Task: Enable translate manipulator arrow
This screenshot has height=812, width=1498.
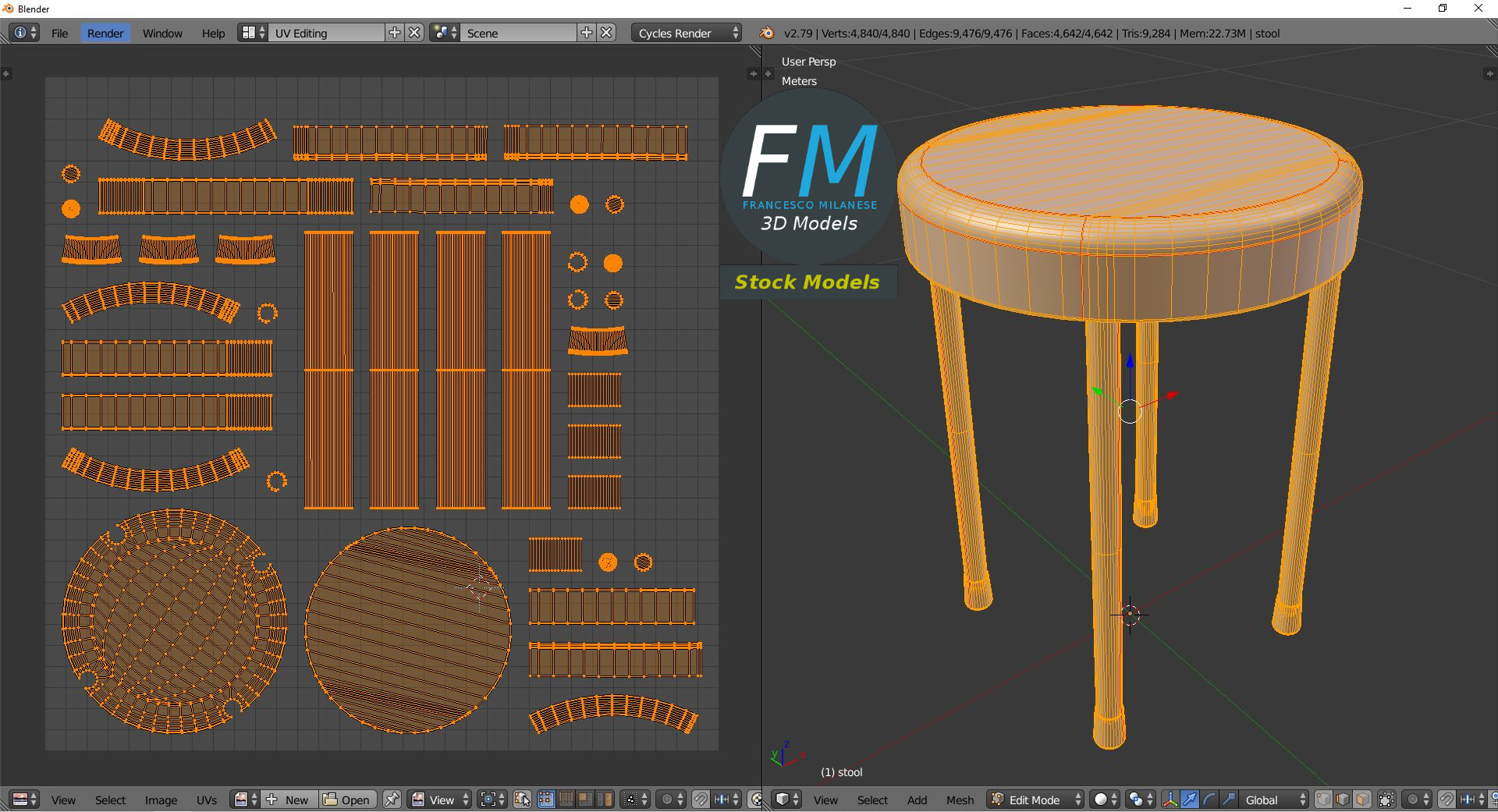Action: coord(1190,800)
